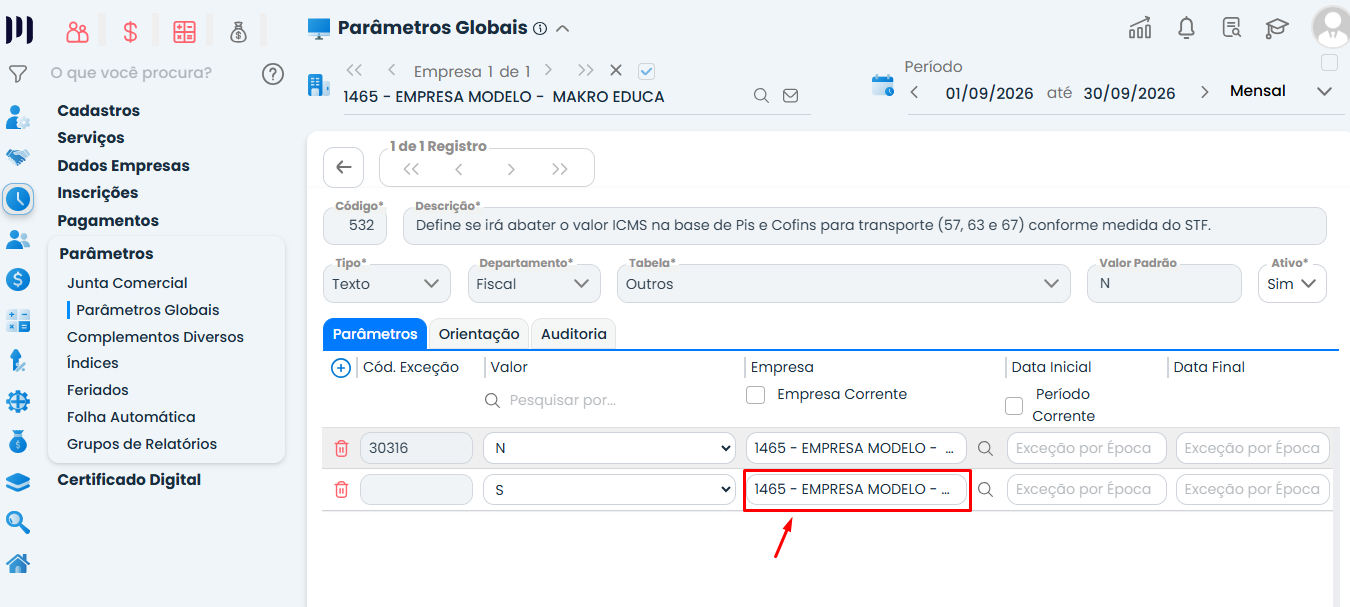Click Data Inicial field in row 30316

pos(1087,448)
